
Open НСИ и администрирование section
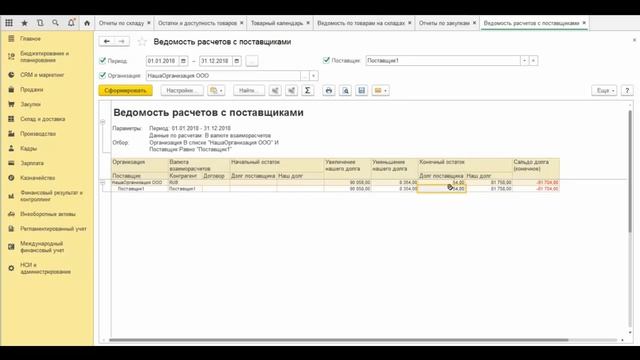[x=45, y=268]
